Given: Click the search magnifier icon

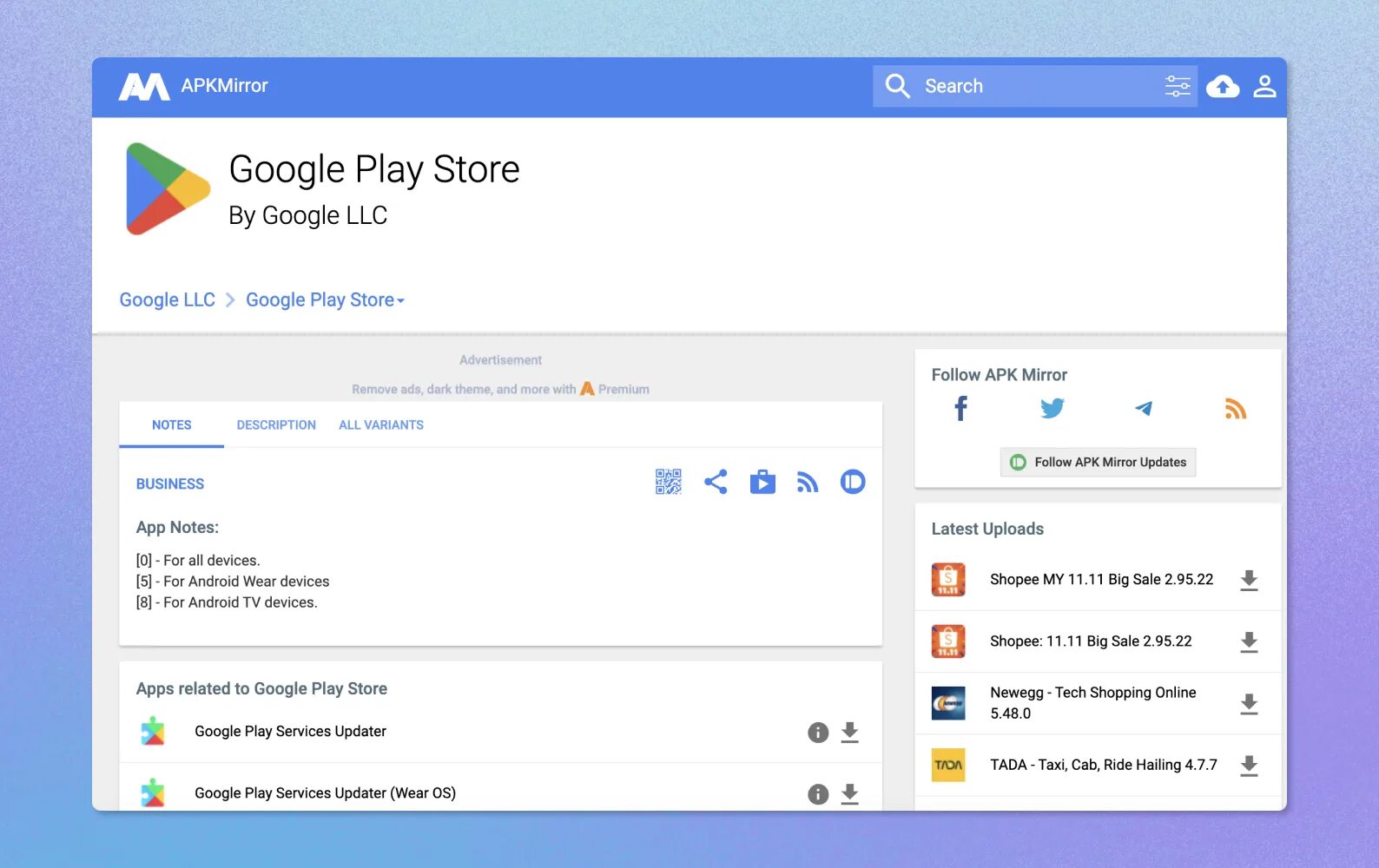Looking at the screenshot, I should (x=897, y=86).
